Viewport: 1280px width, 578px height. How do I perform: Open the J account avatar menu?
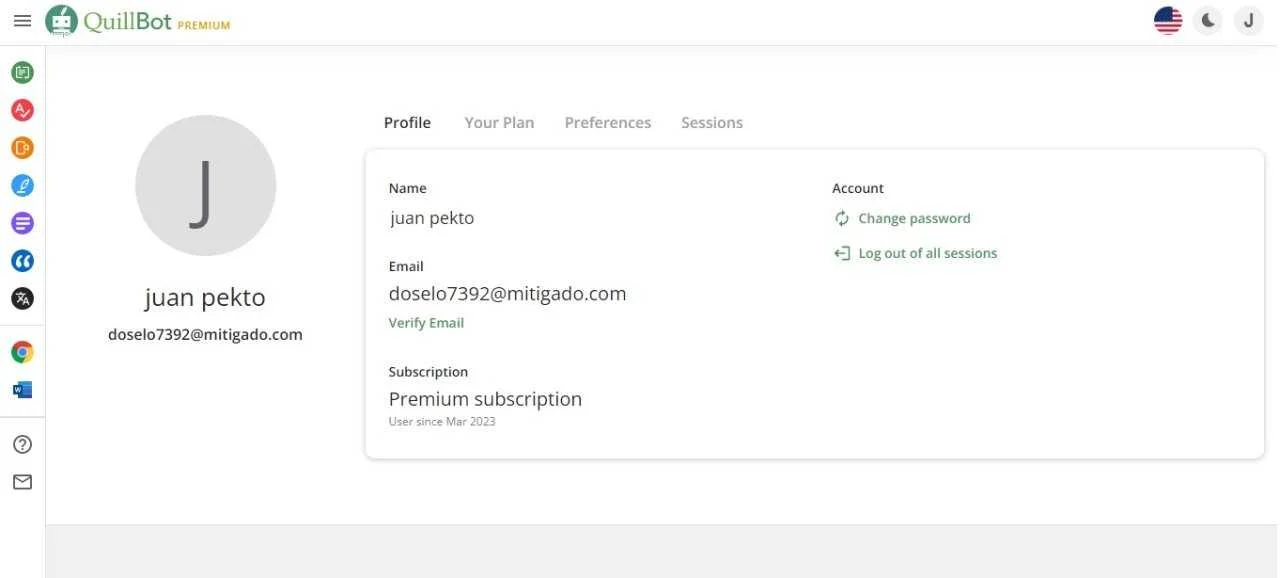(1249, 20)
